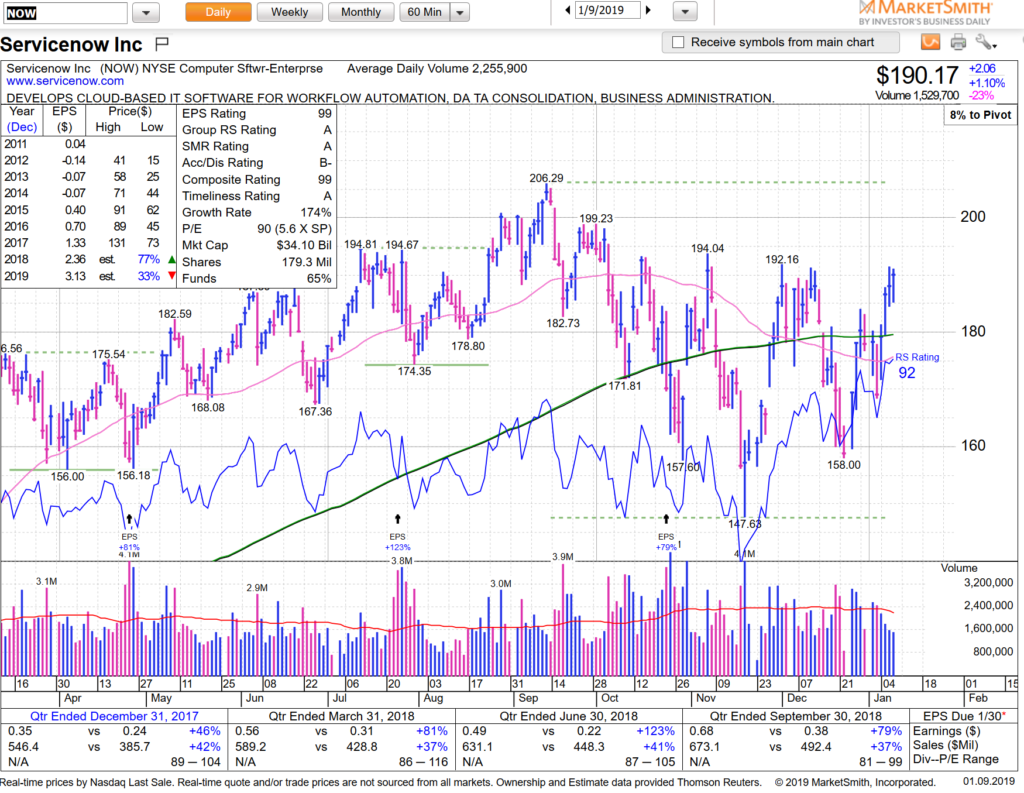Click the 147.63 price low label

pos(744,524)
